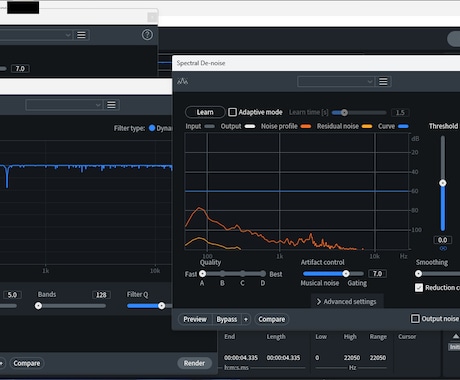This screenshot has height=380, width=460.
Task: Set Quality slider to D (Best)
Action: tap(263, 274)
